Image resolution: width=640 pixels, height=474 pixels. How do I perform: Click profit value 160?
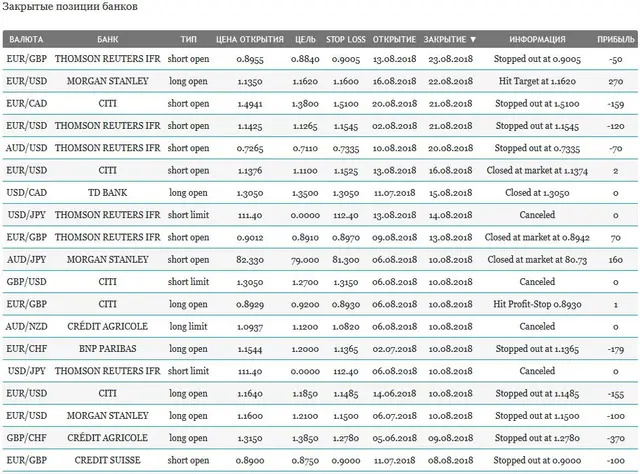616,260
